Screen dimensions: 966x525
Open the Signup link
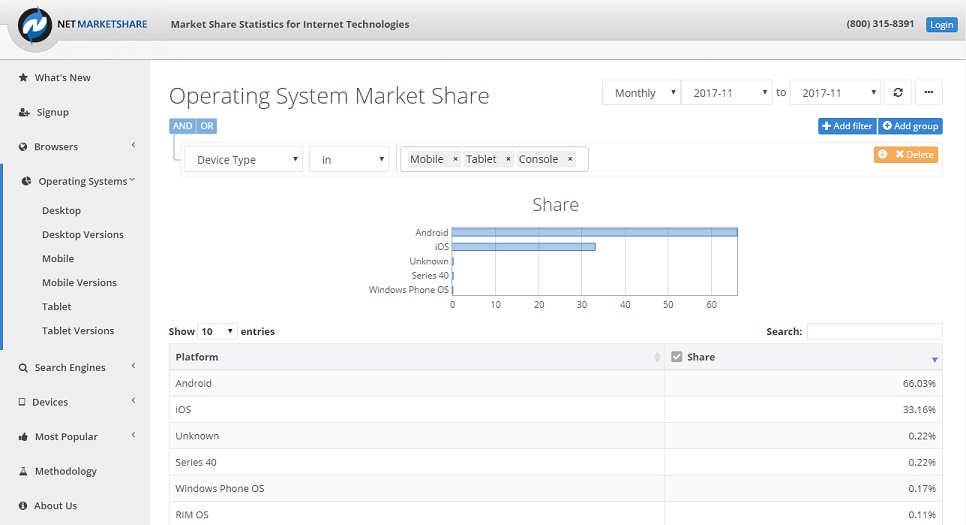click(x=52, y=112)
